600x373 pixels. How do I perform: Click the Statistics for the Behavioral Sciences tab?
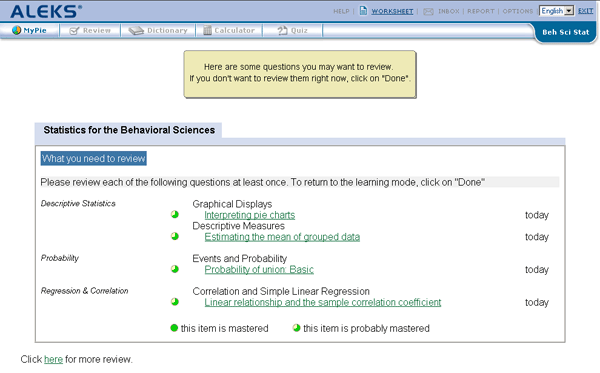point(129,130)
